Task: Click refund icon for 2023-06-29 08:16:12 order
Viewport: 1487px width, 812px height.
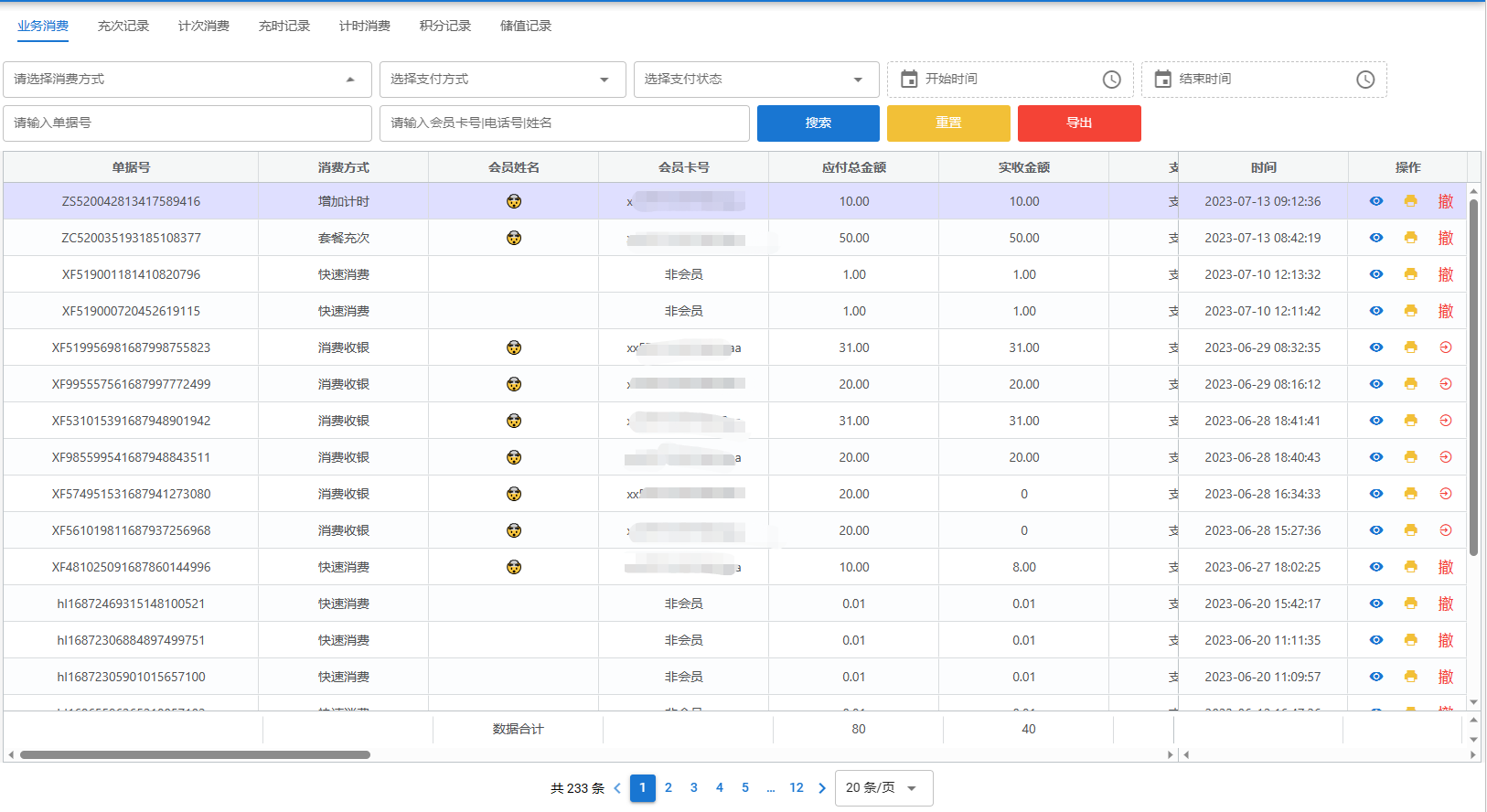Action: click(1446, 384)
